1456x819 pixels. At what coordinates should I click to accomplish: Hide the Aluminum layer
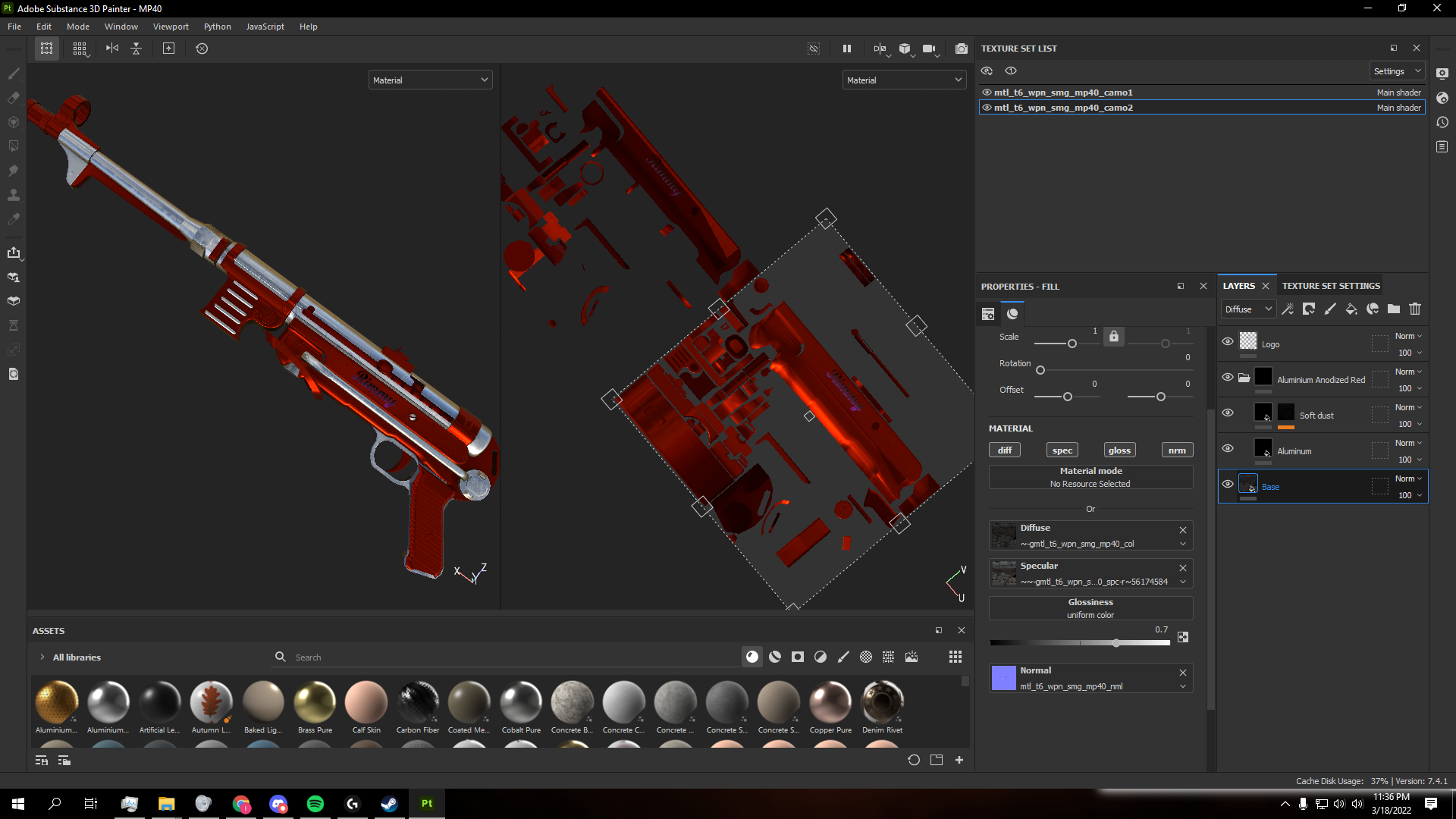coord(1228,448)
